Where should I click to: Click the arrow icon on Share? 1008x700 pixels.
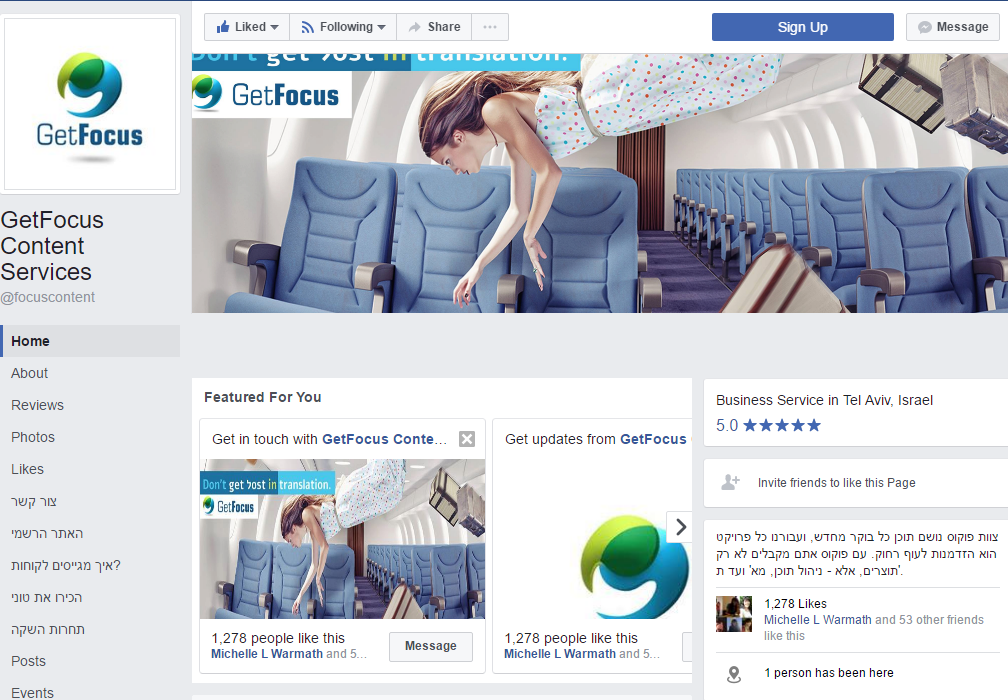pyautogui.click(x=415, y=27)
